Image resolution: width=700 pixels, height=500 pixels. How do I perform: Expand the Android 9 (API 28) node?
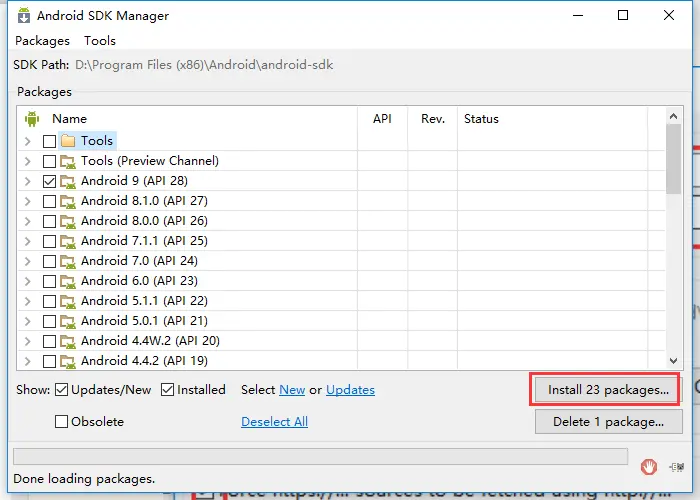[x=28, y=181]
